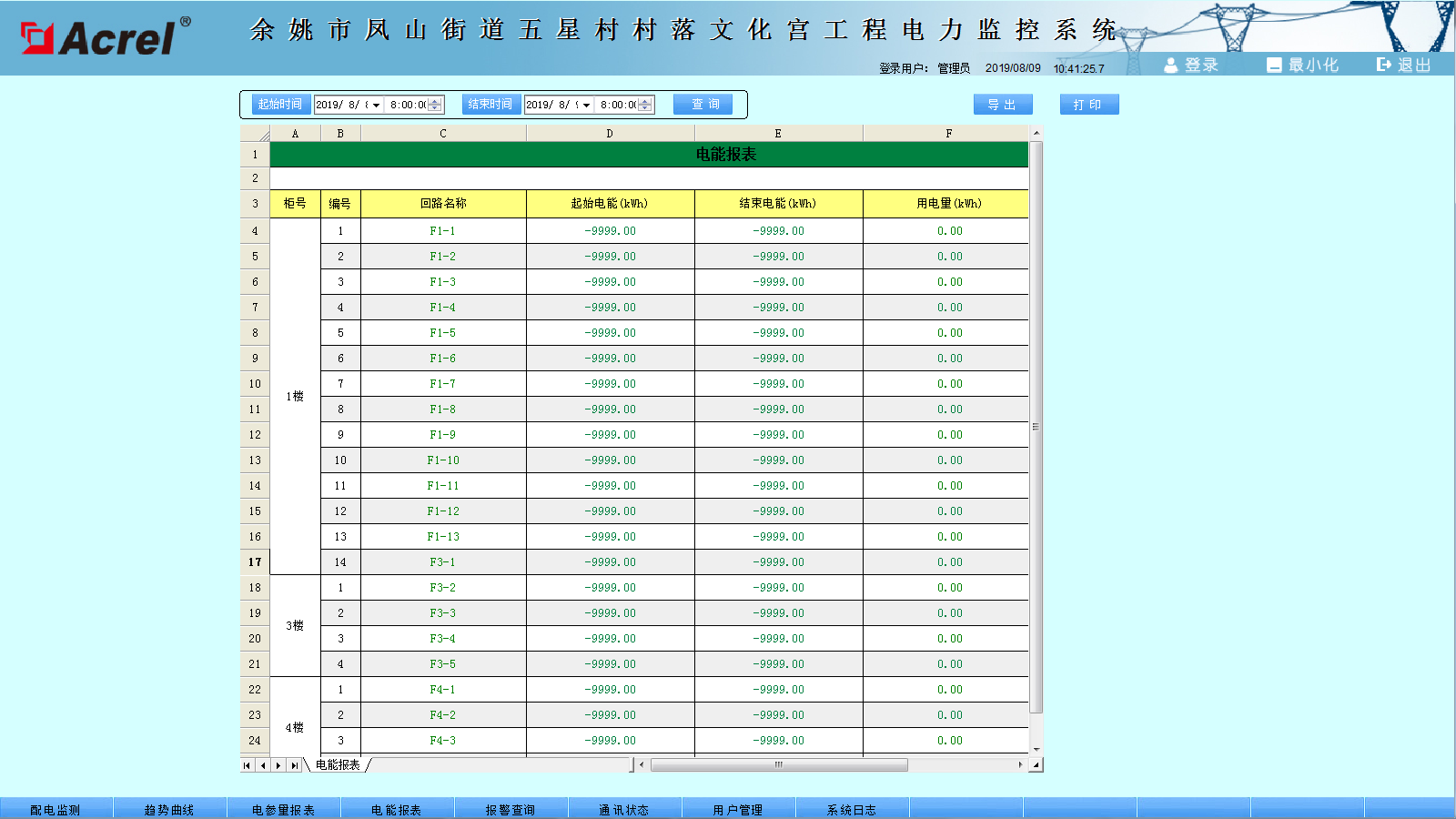This screenshot has width=1456, height=819.
Task: Open the 电参量报表 menu item
Action: click(x=283, y=809)
